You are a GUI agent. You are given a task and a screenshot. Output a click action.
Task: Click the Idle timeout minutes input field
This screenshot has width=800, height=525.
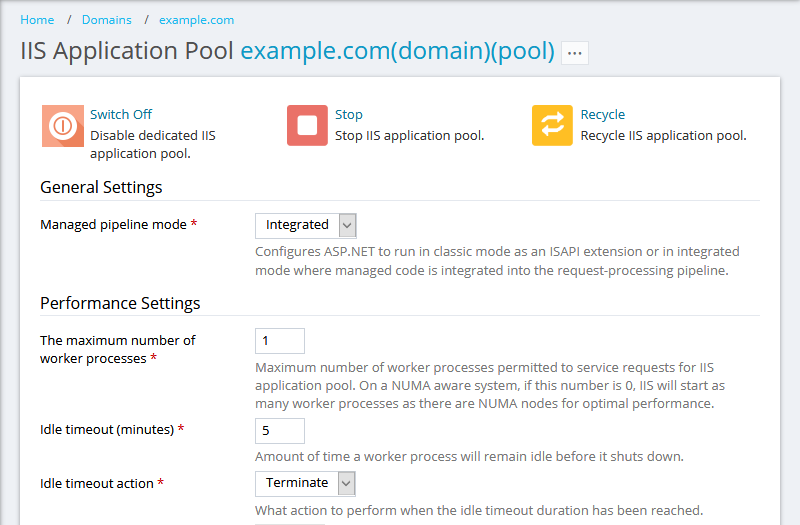280,431
